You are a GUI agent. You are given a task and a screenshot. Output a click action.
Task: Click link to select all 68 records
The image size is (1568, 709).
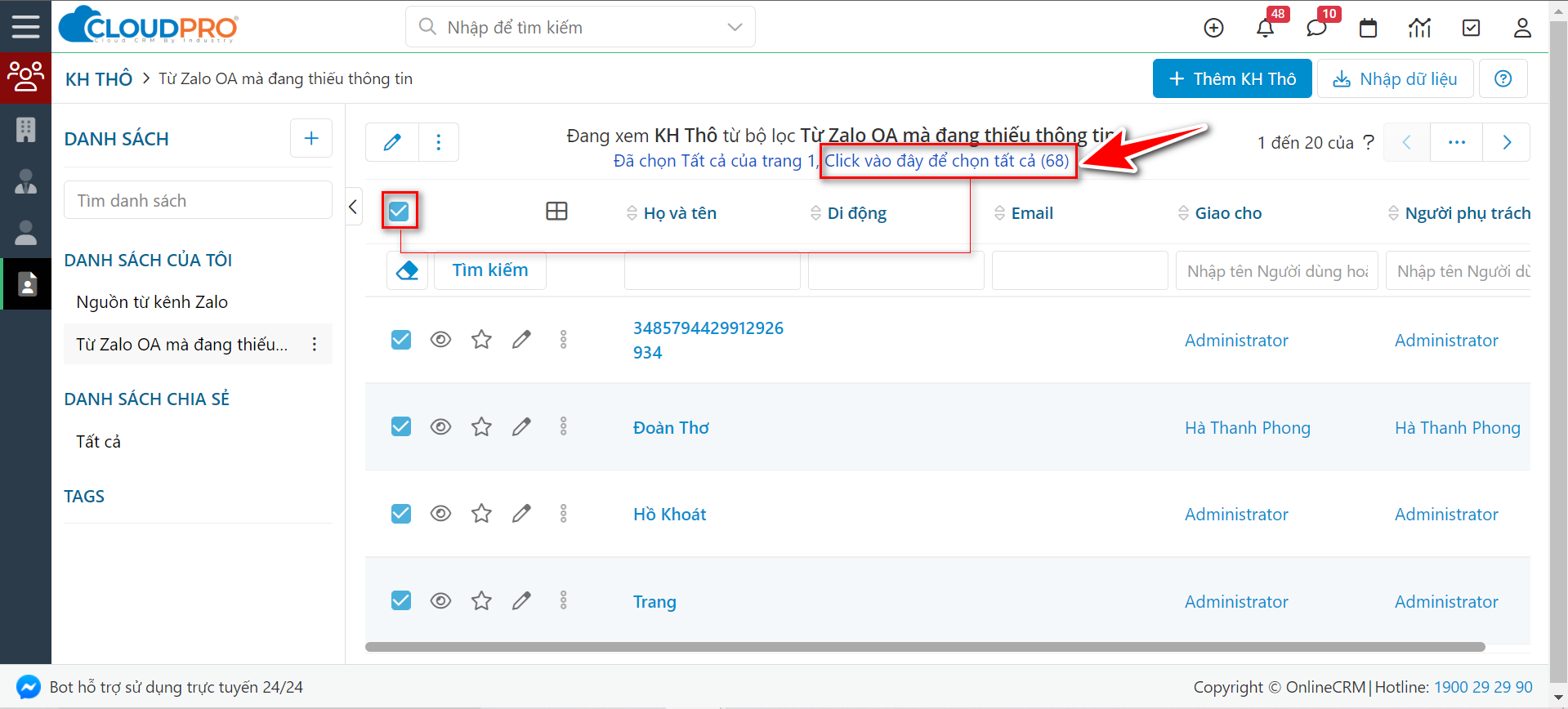coord(946,161)
